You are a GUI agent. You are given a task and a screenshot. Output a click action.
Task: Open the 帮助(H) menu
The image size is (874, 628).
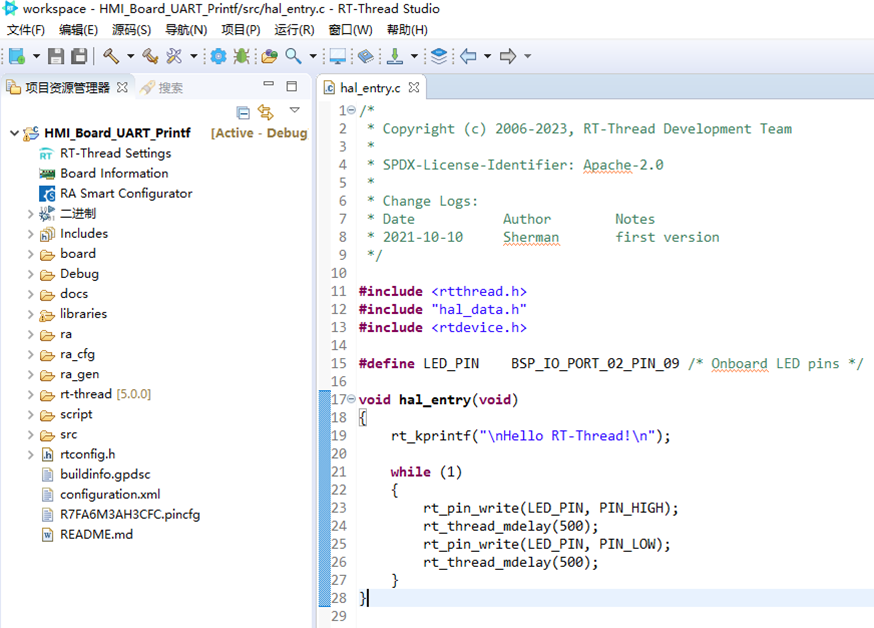tap(407, 30)
